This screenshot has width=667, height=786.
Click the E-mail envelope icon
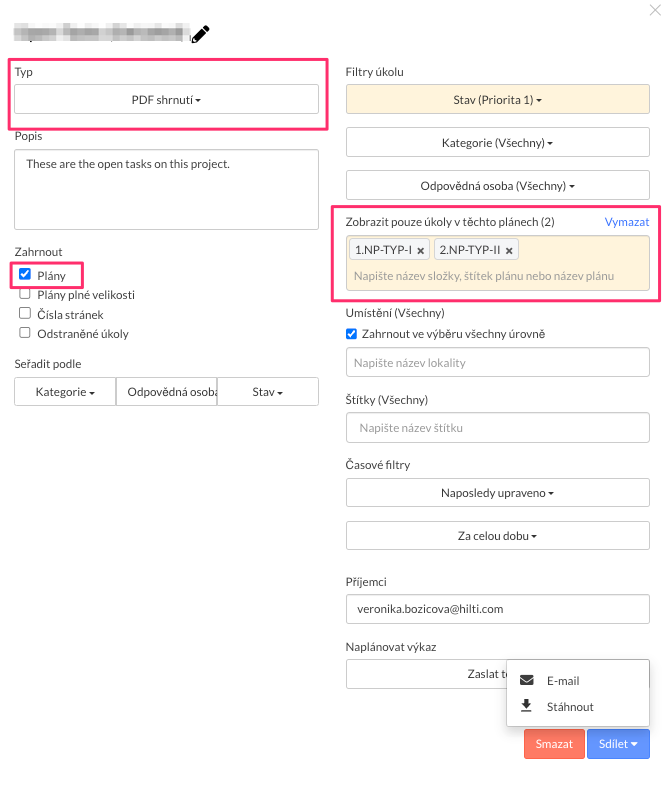pyautogui.click(x=527, y=681)
